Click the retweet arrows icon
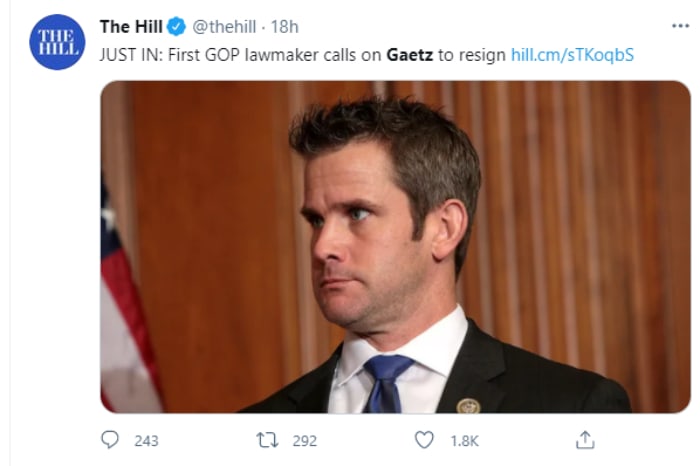 (x=268, y=440)
